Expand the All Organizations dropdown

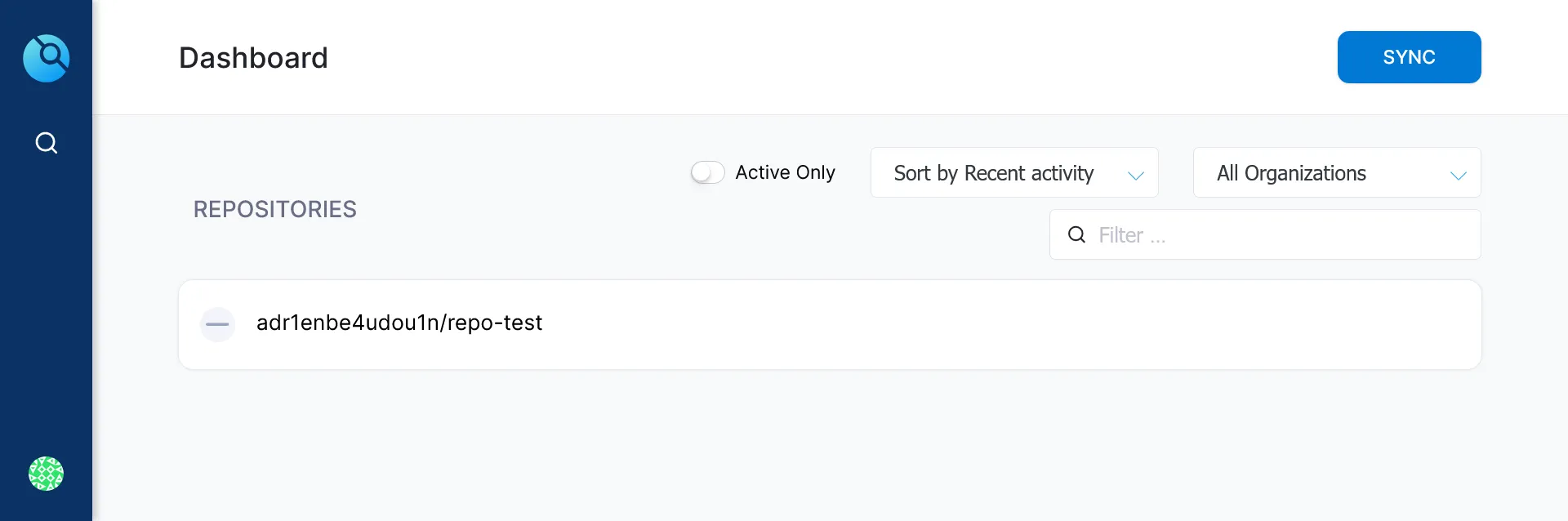pos(1336,172)
